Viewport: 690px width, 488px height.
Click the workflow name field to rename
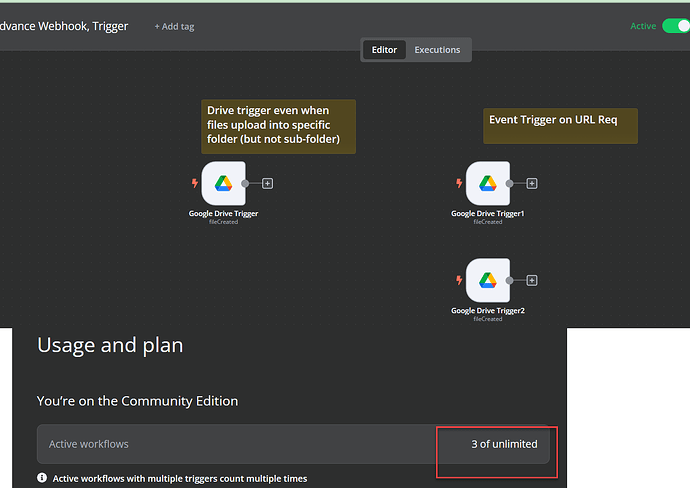coord(64,26)
